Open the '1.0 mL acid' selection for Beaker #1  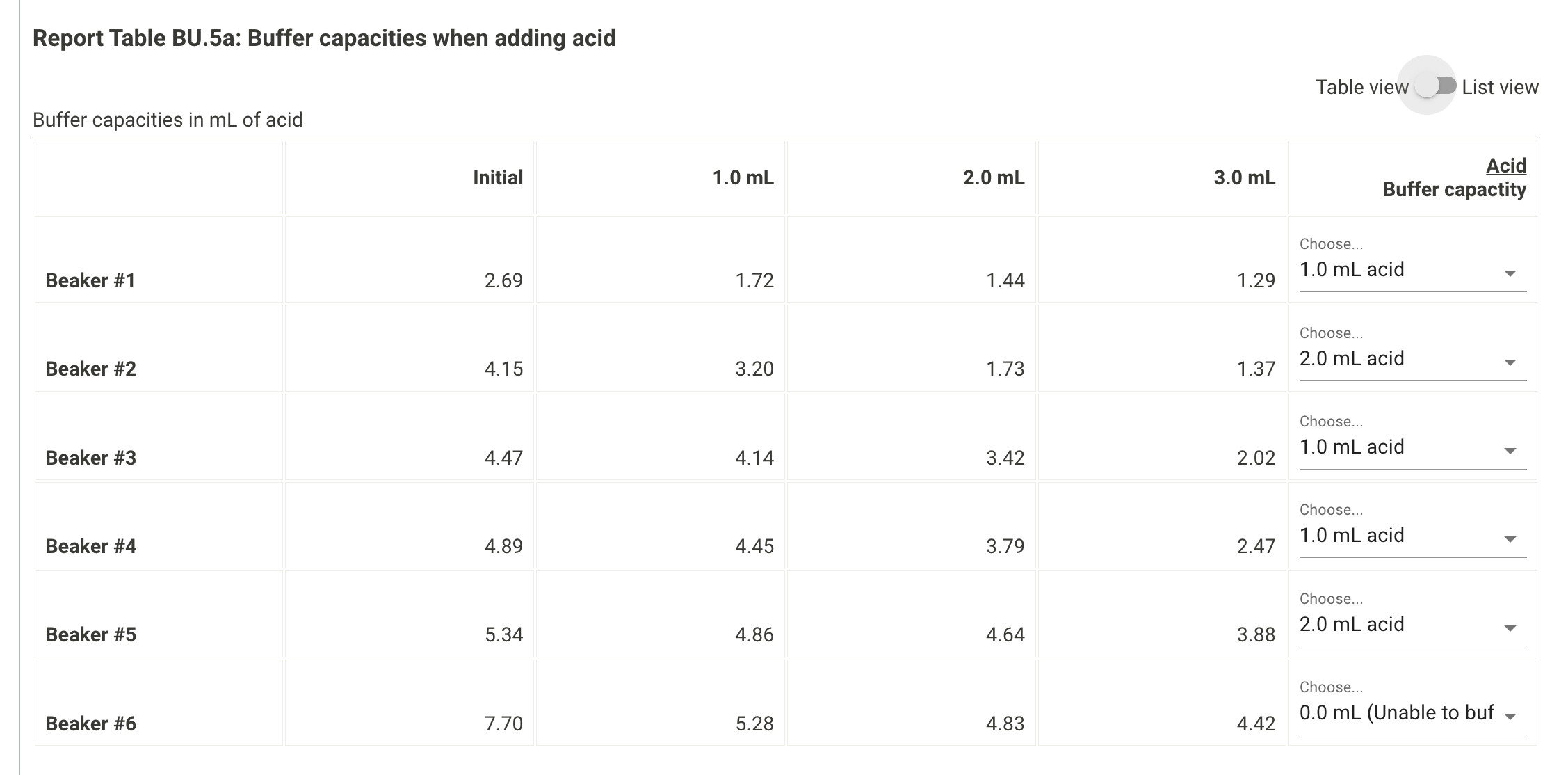click(1352, 270)
